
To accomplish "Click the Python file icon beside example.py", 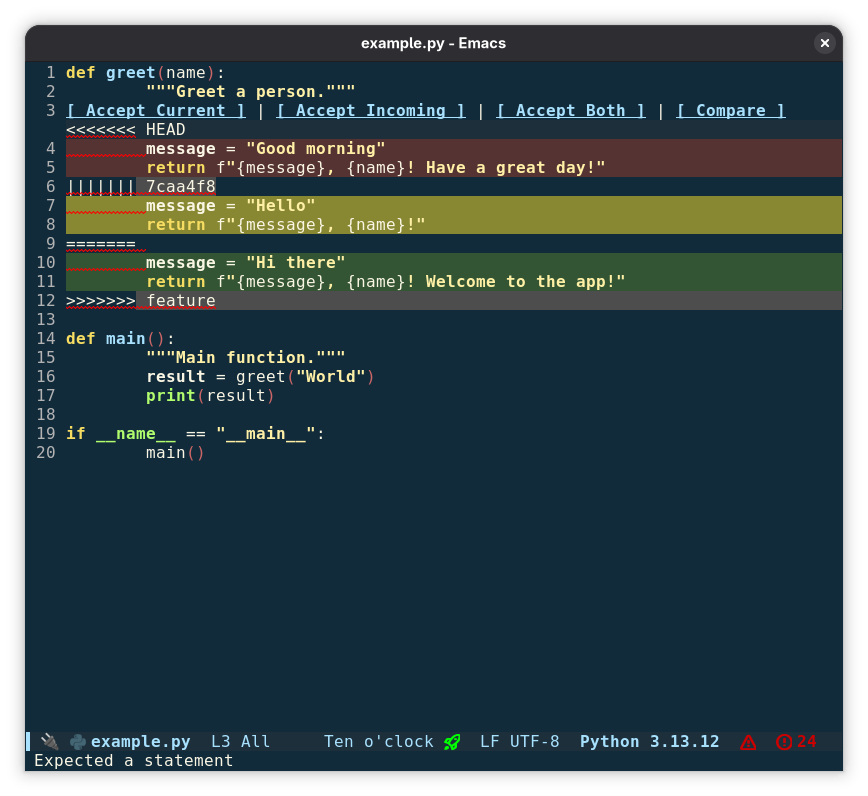I will (77, 742).
